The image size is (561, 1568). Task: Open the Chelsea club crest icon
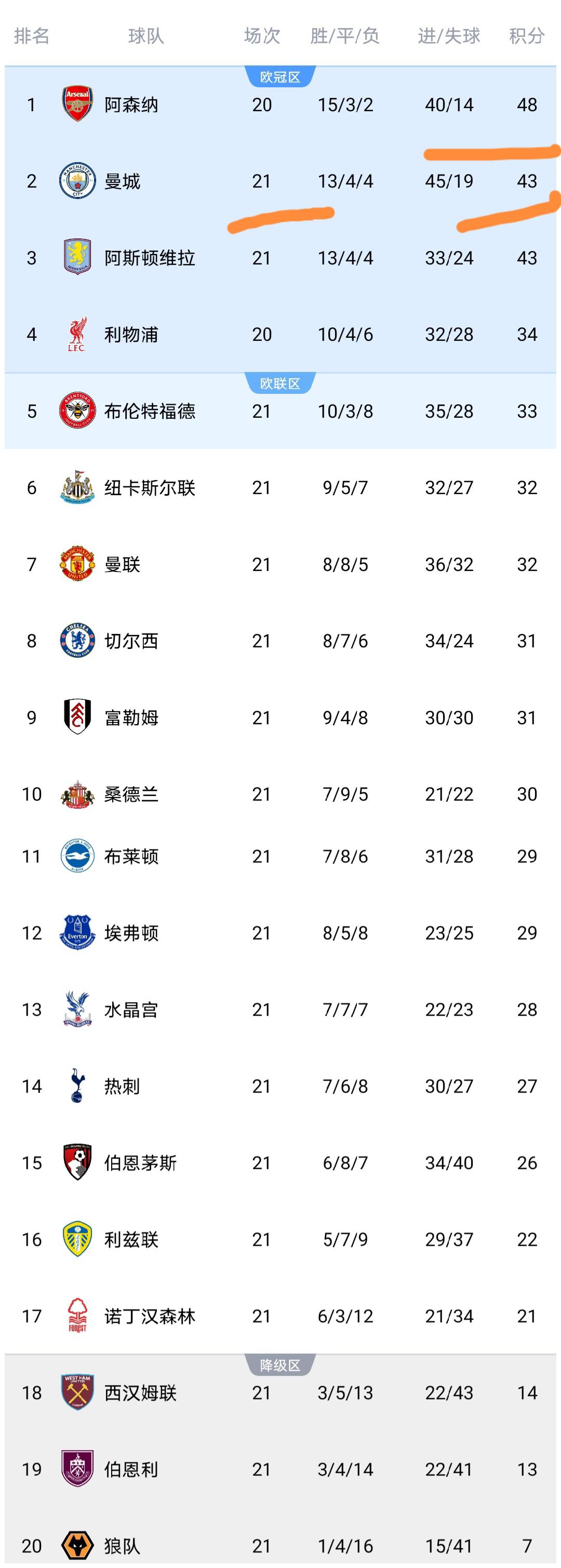(x=77, y=641)
